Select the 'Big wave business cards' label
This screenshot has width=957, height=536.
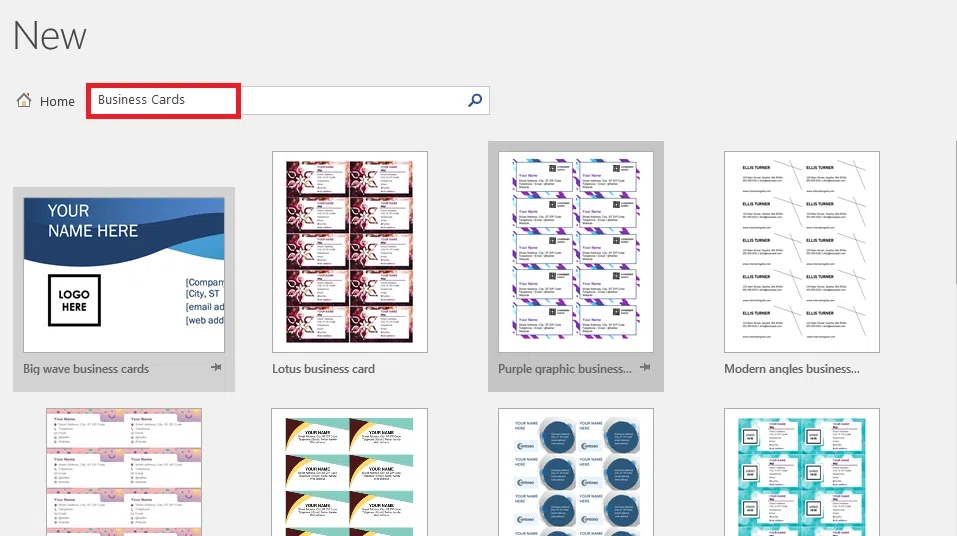(86, 369)
